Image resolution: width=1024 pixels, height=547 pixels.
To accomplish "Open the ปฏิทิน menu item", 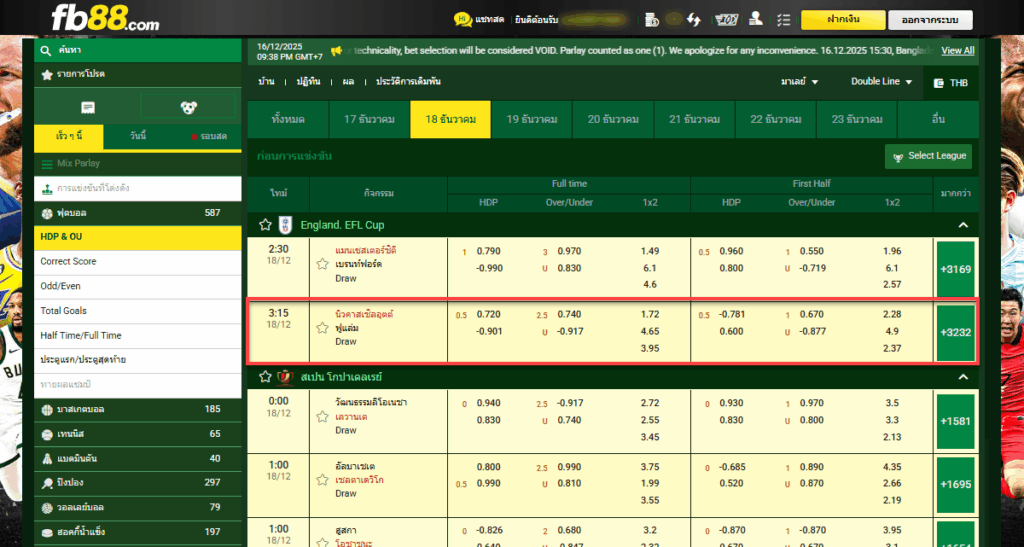I will tap(308, 82).
